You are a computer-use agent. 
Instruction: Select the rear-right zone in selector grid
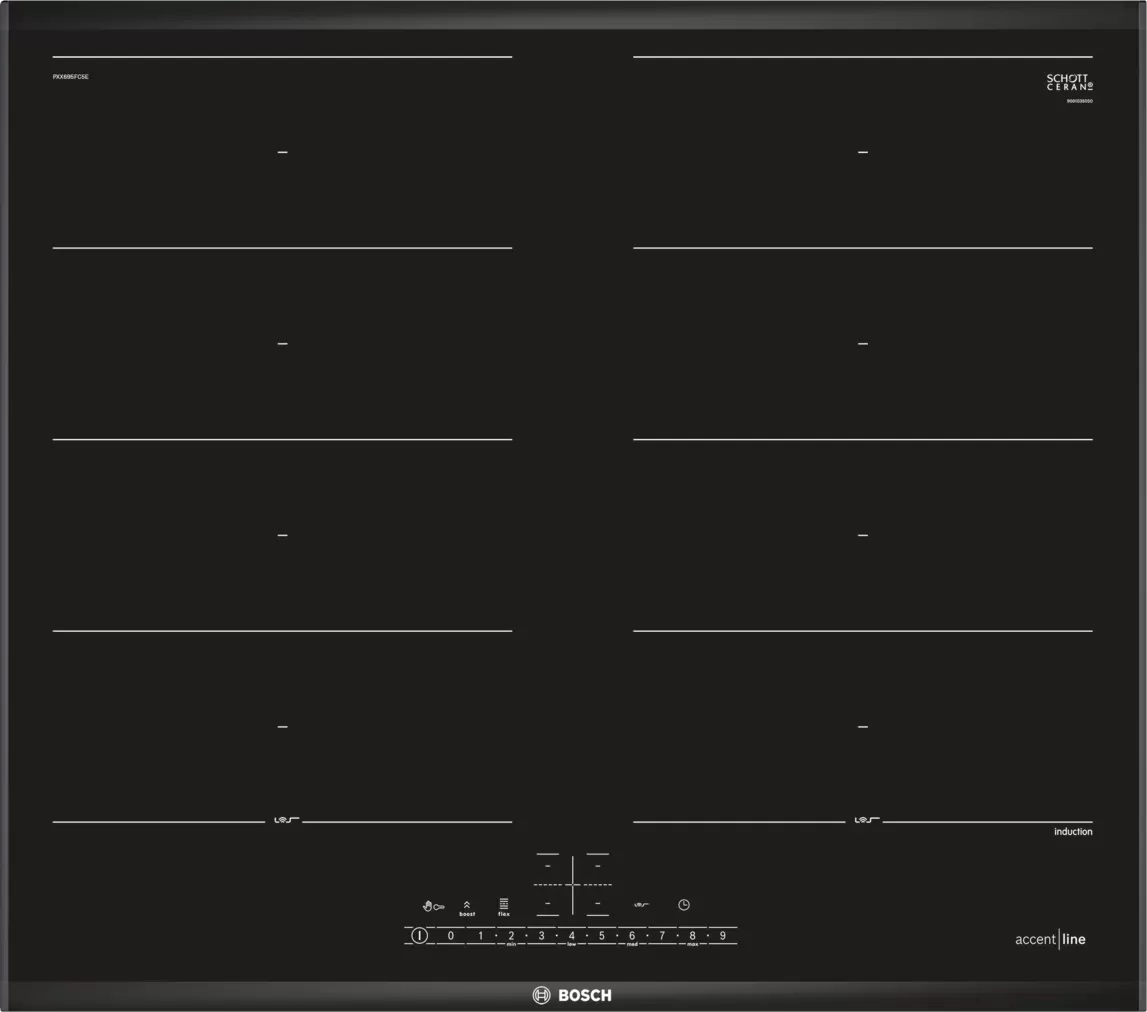pos(598,866)
